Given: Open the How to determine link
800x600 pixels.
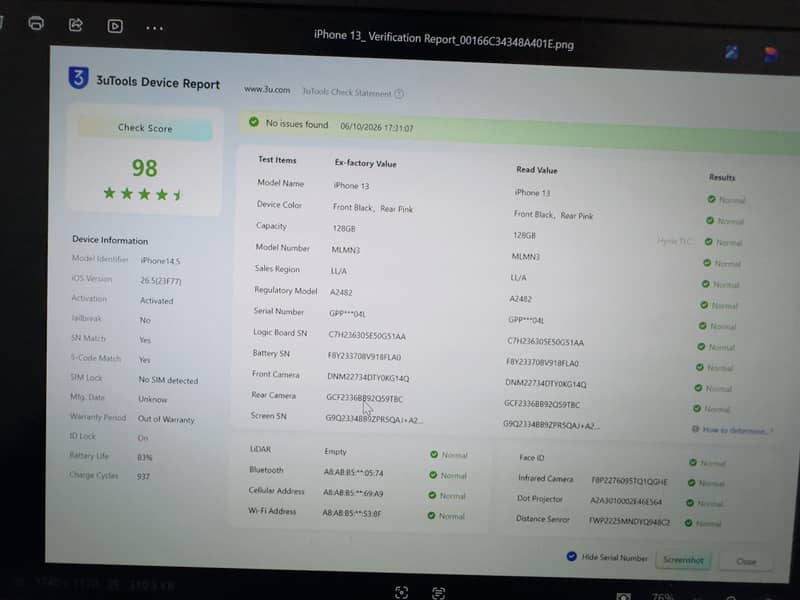Looking at the screenshot, I should [734, 430].
